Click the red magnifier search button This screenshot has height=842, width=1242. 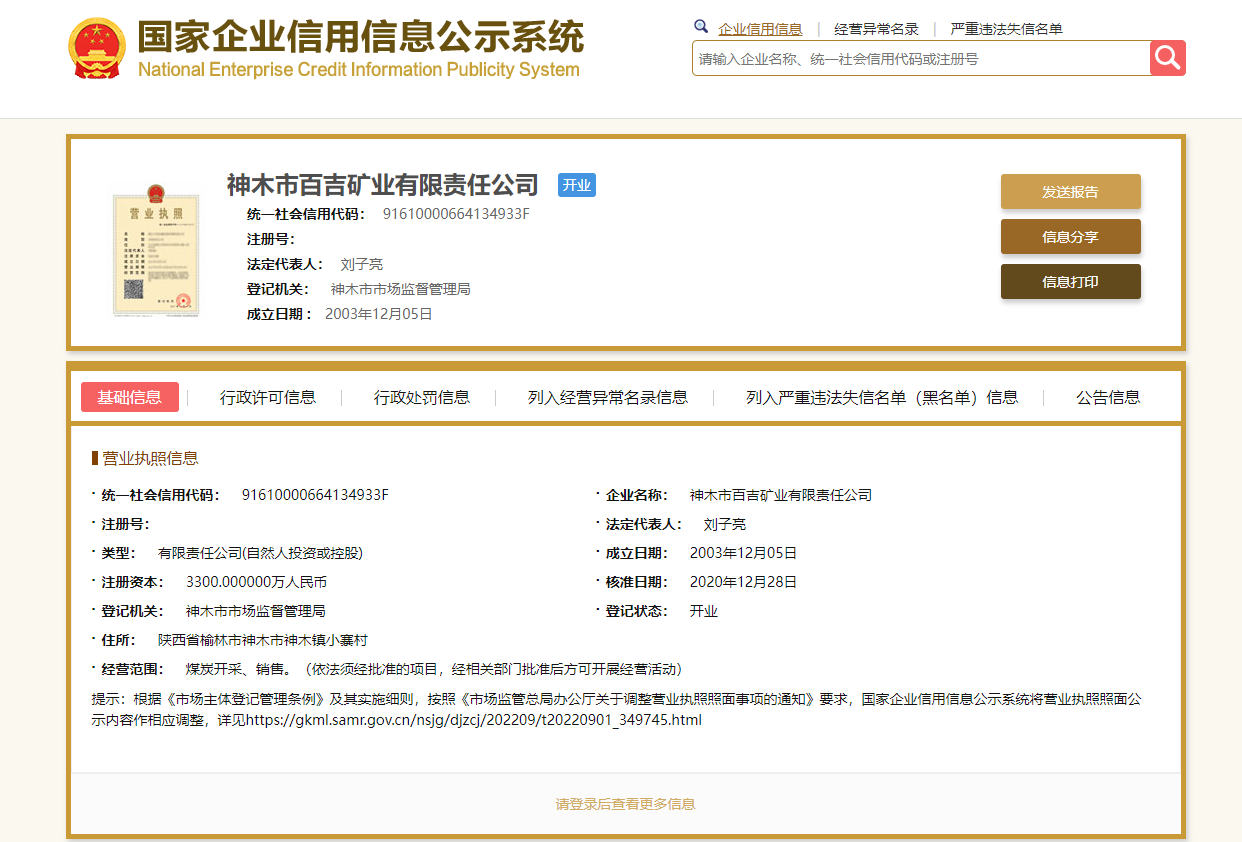coord(1167,58)
